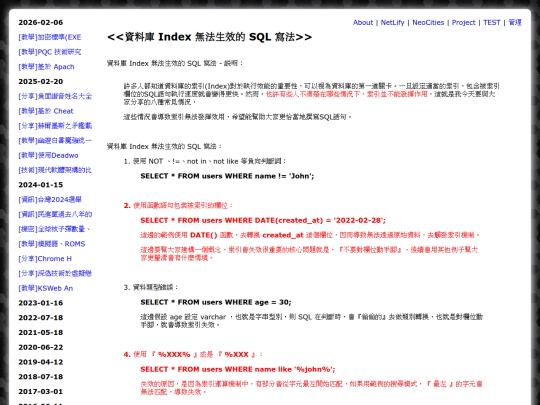
Task: Click red heading 4 mentioning %XXX%
Action: point(193,355)
